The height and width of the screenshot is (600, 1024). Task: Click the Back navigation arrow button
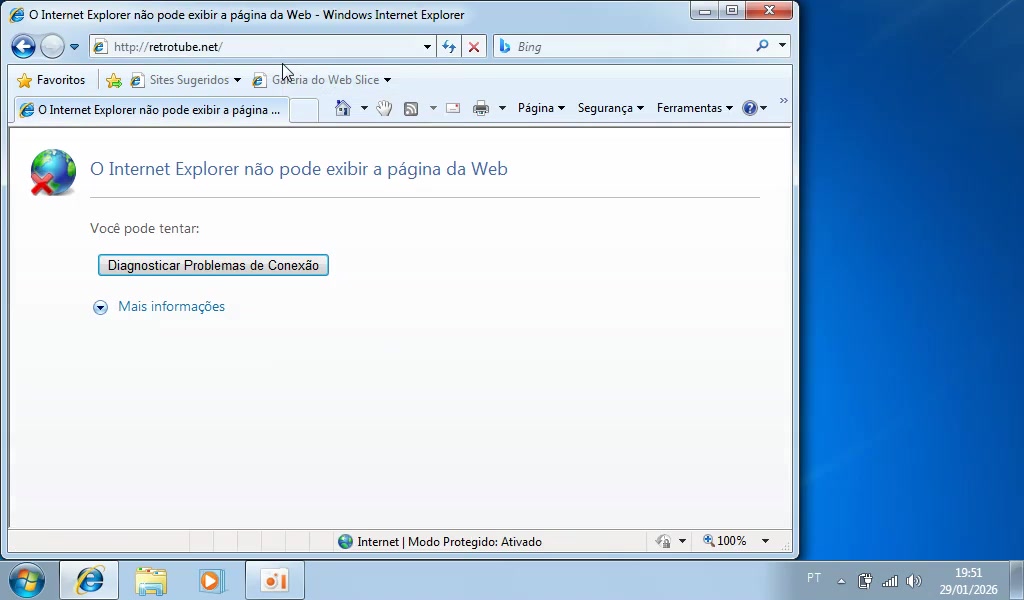click(x=23, y=46)
